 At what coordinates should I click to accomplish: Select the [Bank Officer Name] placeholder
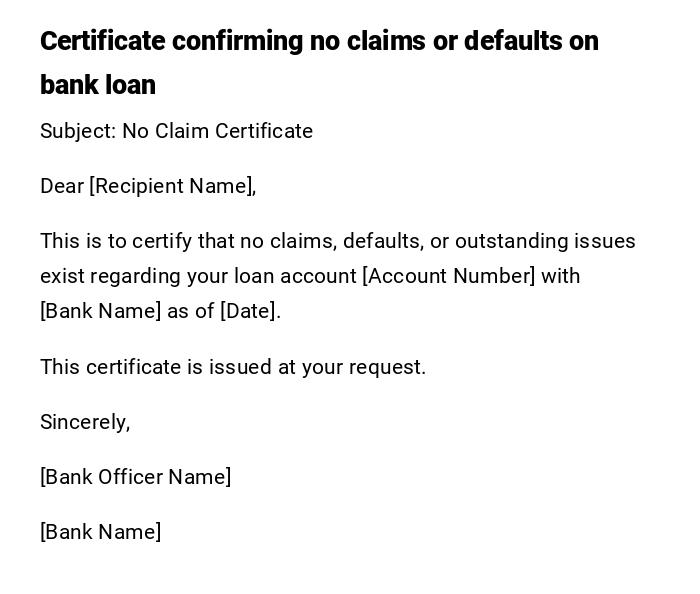tap(135, 477)
